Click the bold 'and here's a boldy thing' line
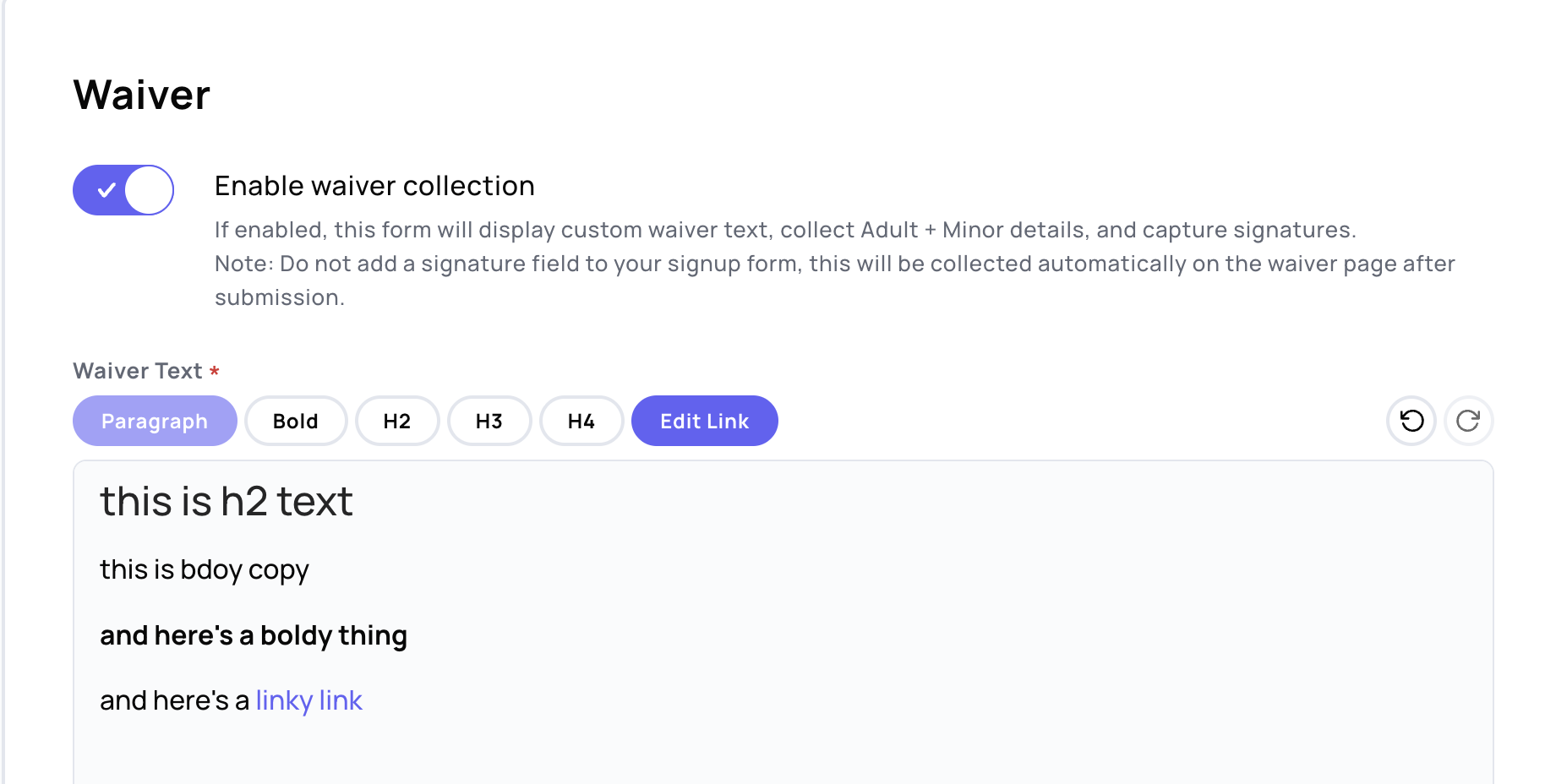Screen dimensions: 1545x784 (254, 635)
